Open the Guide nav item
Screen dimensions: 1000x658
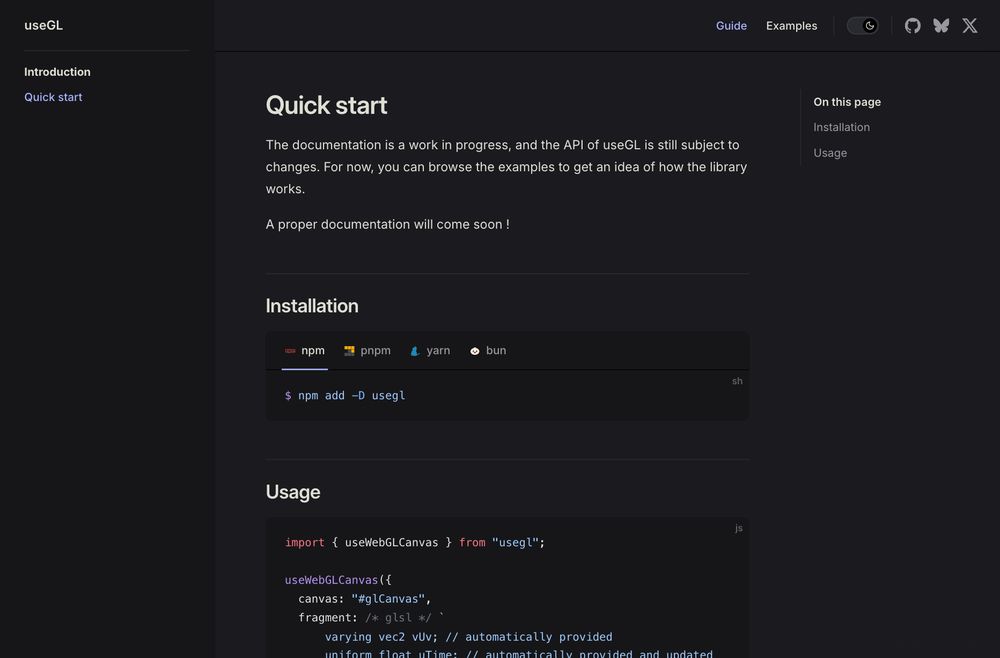731,26
